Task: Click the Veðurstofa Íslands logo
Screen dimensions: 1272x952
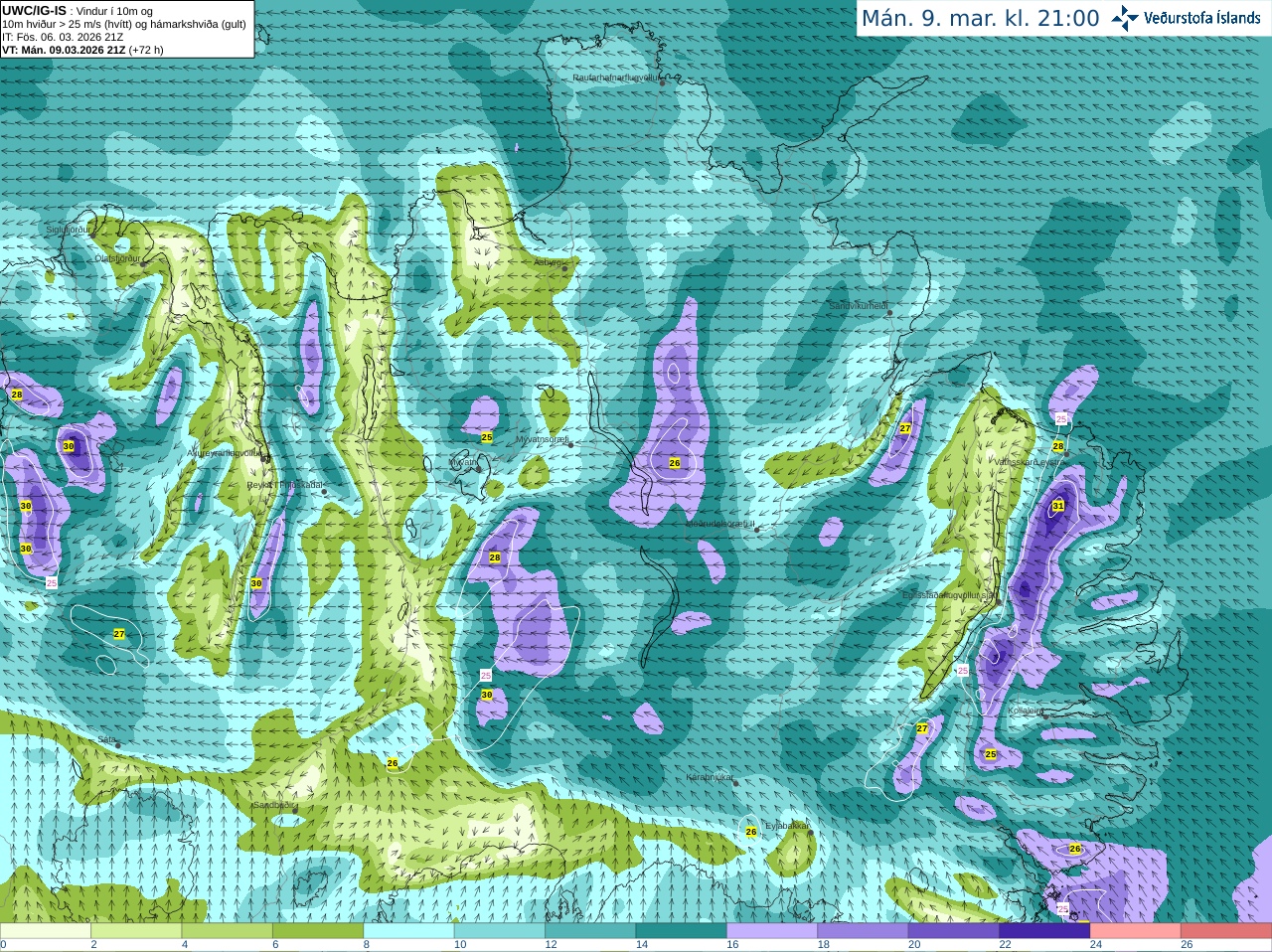Action: (x=1186, y=18)
